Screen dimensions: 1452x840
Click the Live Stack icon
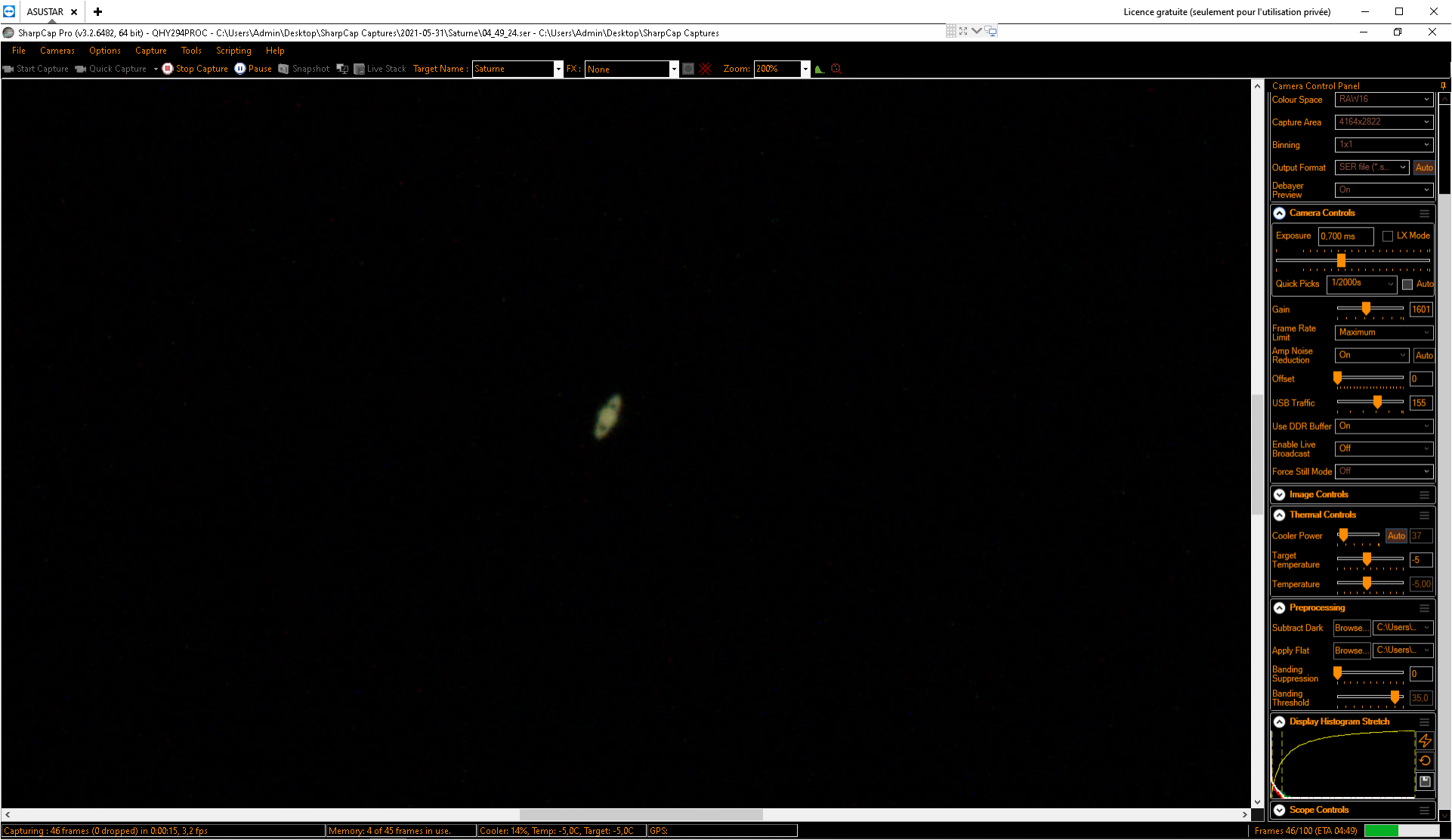click(x=359, y=69)
